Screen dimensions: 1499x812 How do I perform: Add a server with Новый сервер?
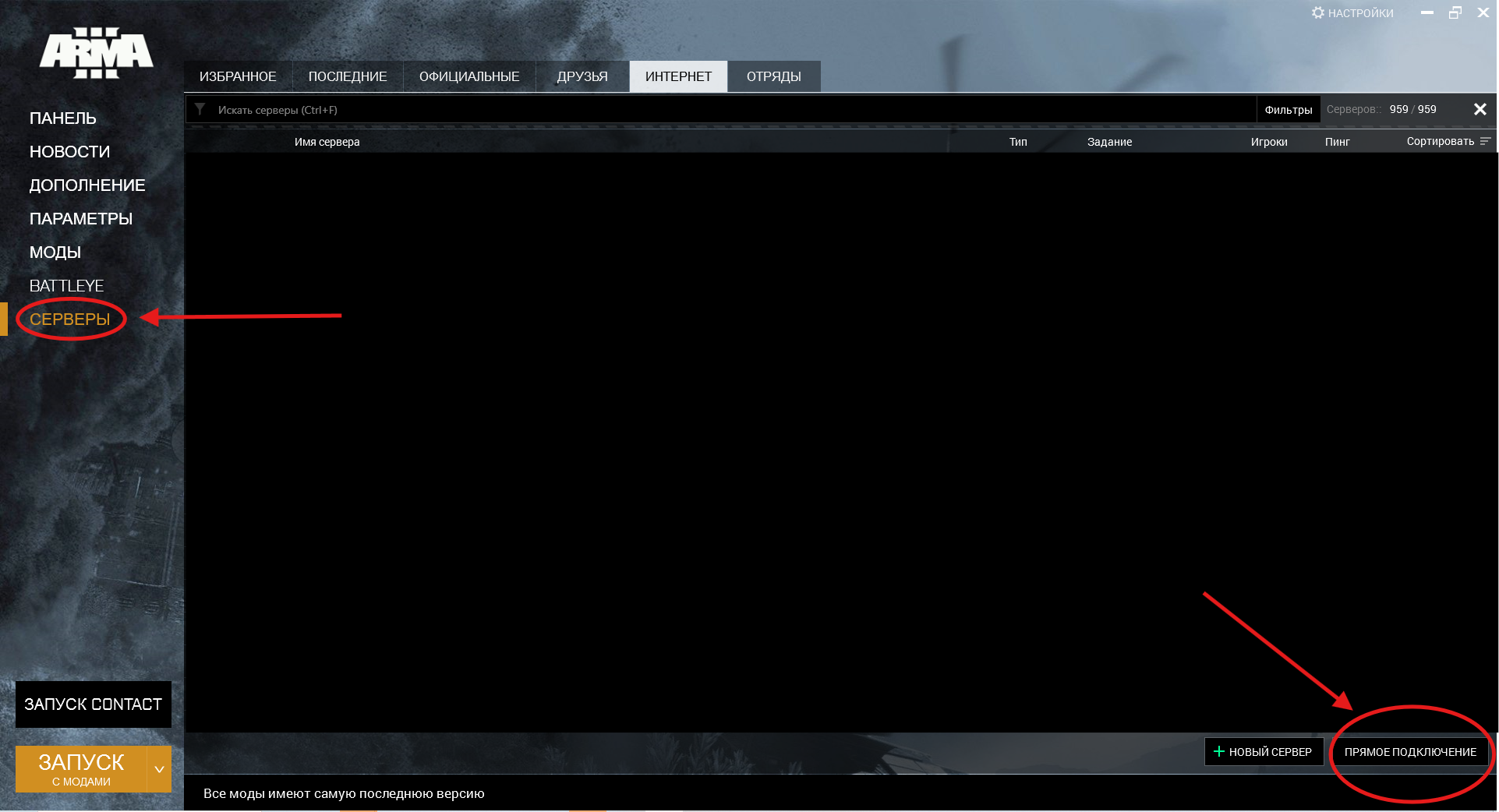(1264, 752)
